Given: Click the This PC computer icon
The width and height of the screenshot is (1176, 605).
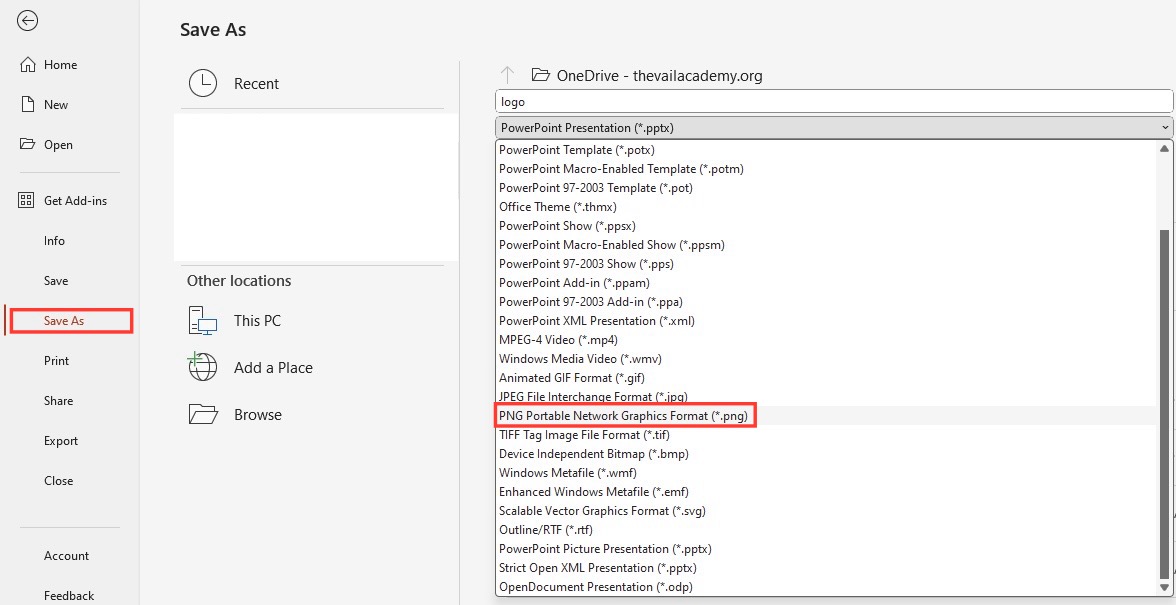Looking at the screenshot, I should pyautogui.click(x=202, y=320).
